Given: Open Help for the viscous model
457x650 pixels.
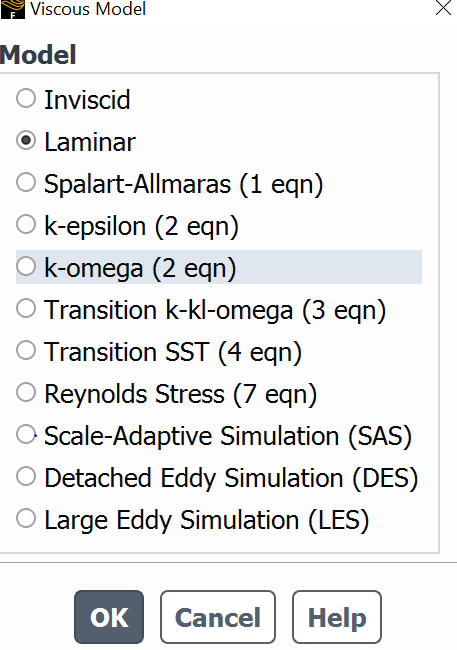Looking at the screenshot, I should [x=337, y=617].
